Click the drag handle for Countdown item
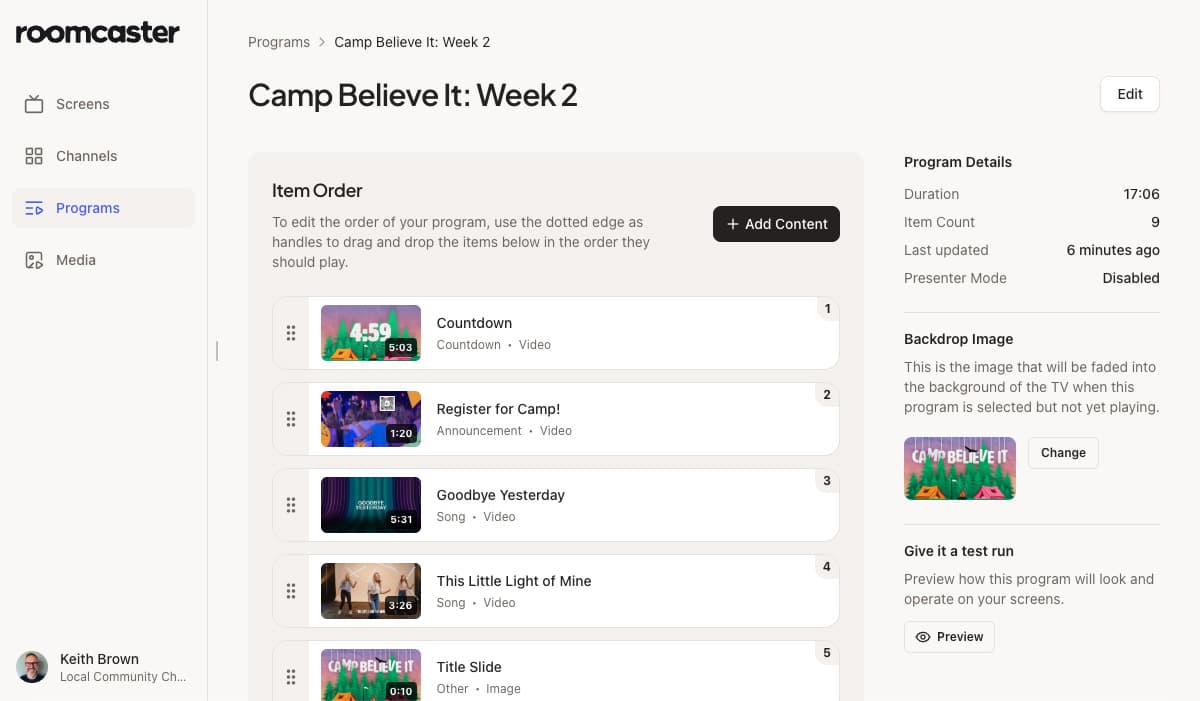Screen dimensions: 1200x701 pyautogui.click(x=290, y=333)
